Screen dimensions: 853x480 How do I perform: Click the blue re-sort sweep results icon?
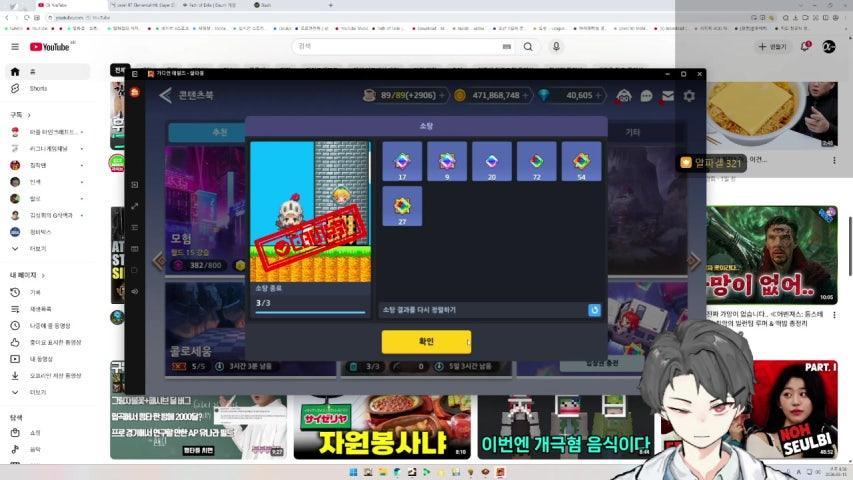[x=594, y=310]
